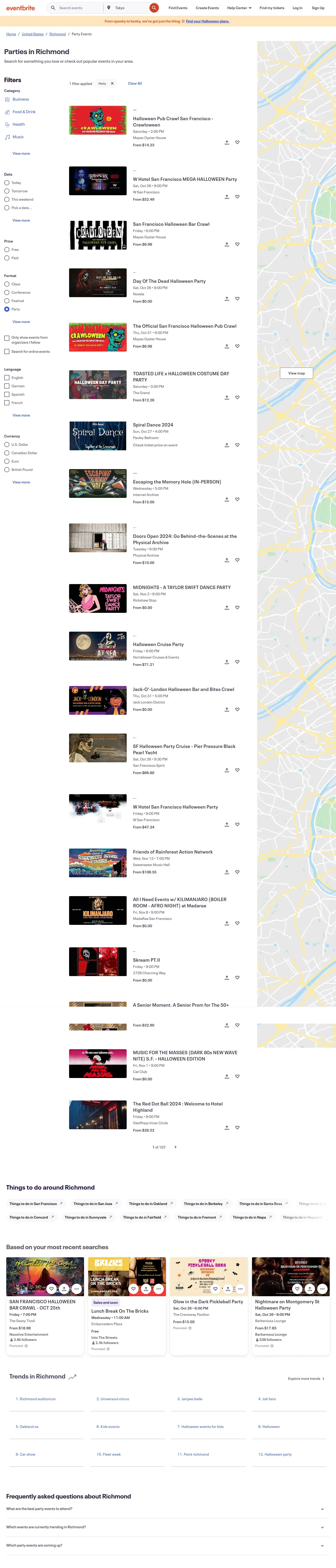Click the Eventbrite logo
The height and width of the screenshot is (1568, 336).
tap(21, 8)
